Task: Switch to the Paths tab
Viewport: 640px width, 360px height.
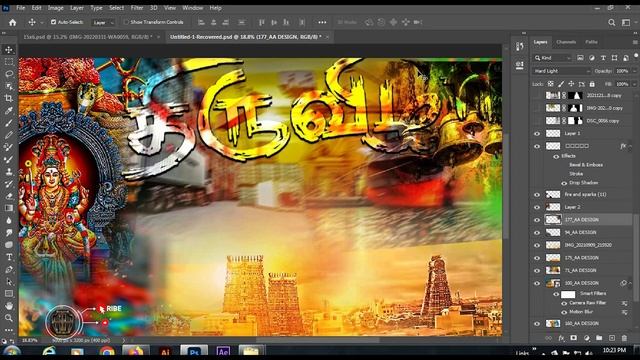Action: (591, 42)
